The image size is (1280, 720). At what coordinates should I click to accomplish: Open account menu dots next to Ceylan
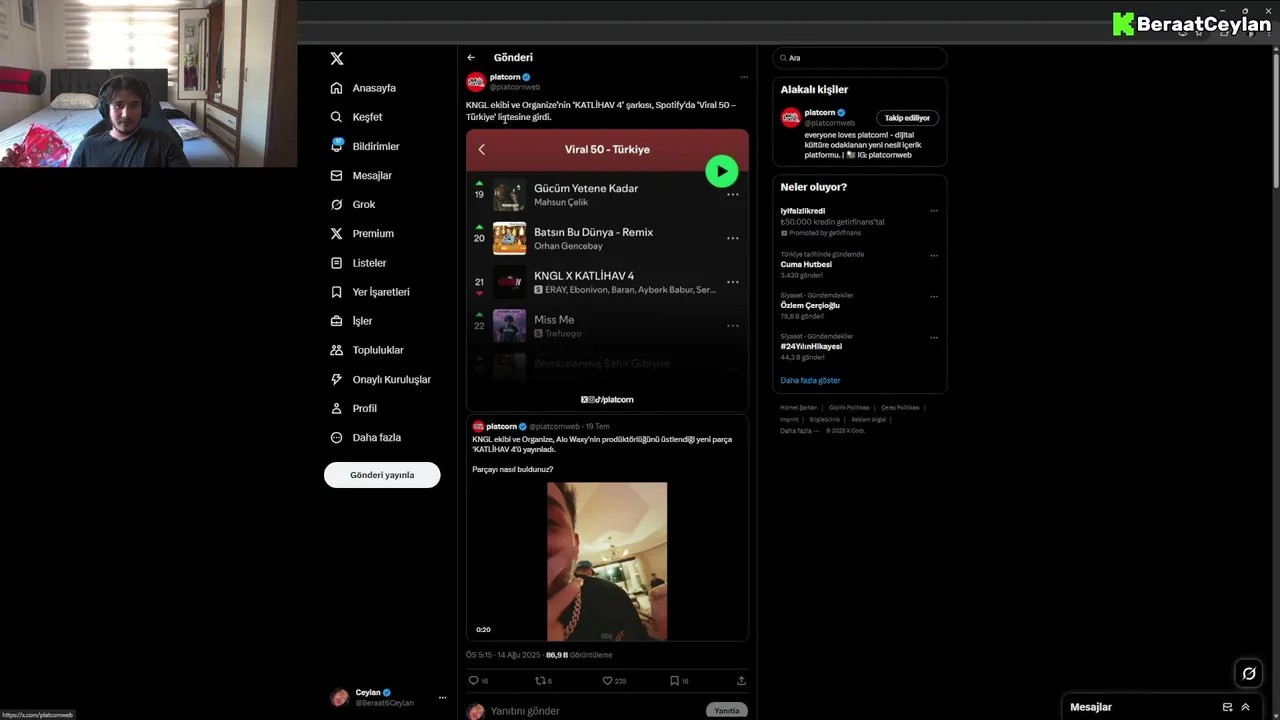coord(442,697)
